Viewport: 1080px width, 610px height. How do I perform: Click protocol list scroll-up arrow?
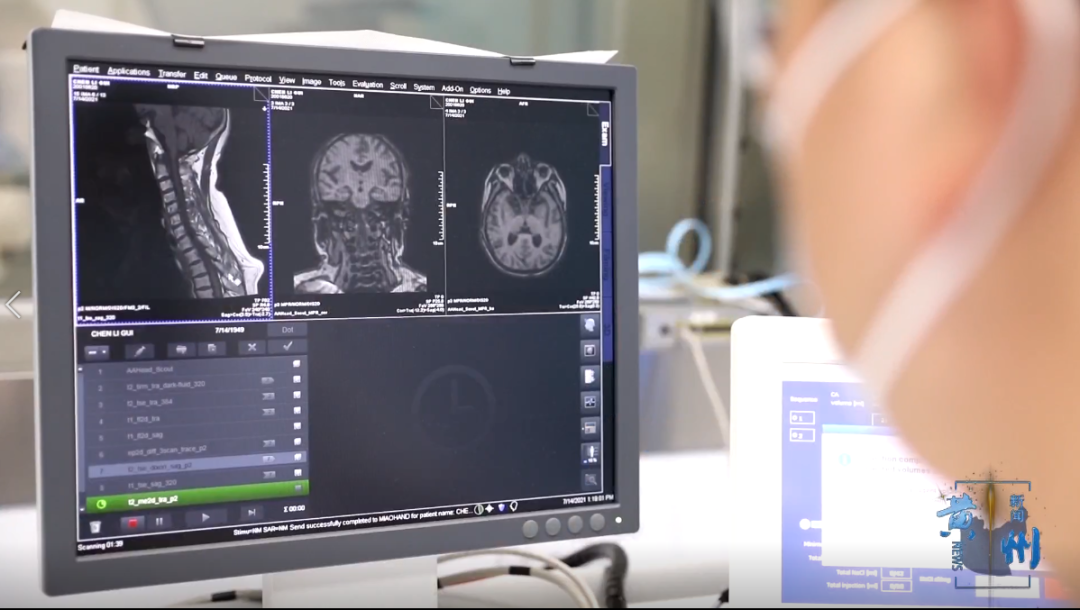click(81, 370)
